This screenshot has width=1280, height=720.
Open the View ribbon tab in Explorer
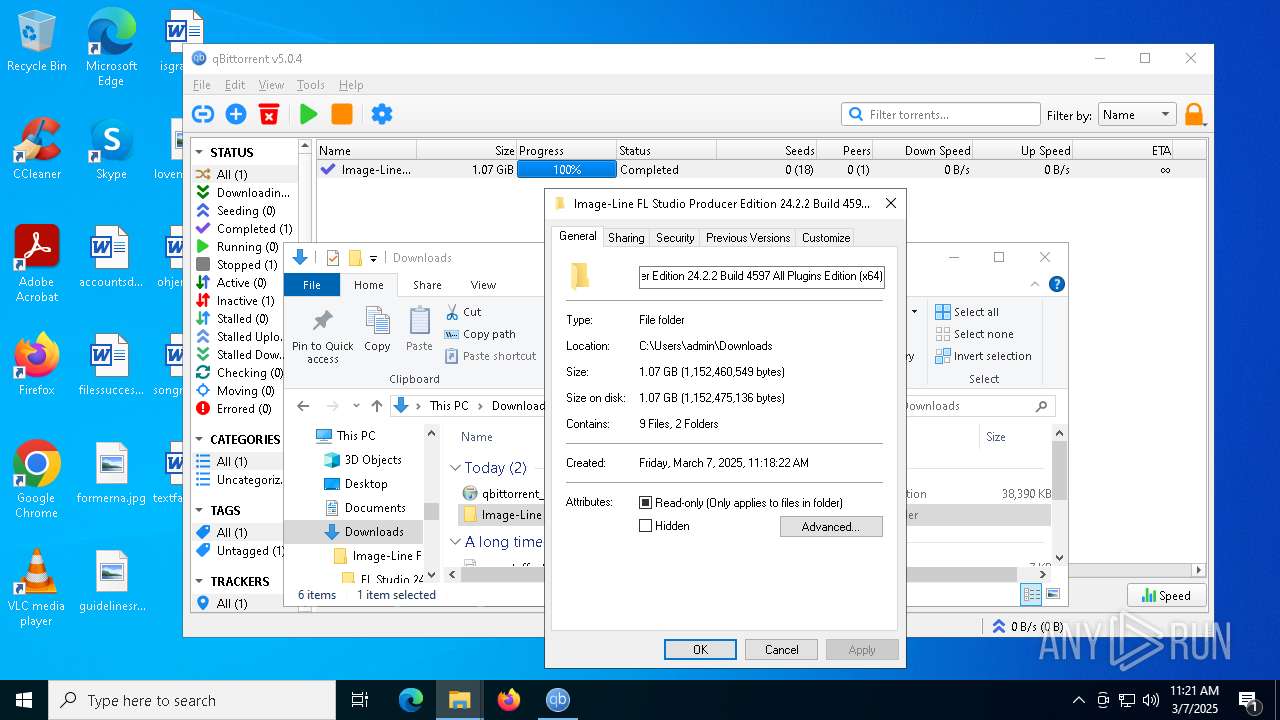[x=483, y=285]
